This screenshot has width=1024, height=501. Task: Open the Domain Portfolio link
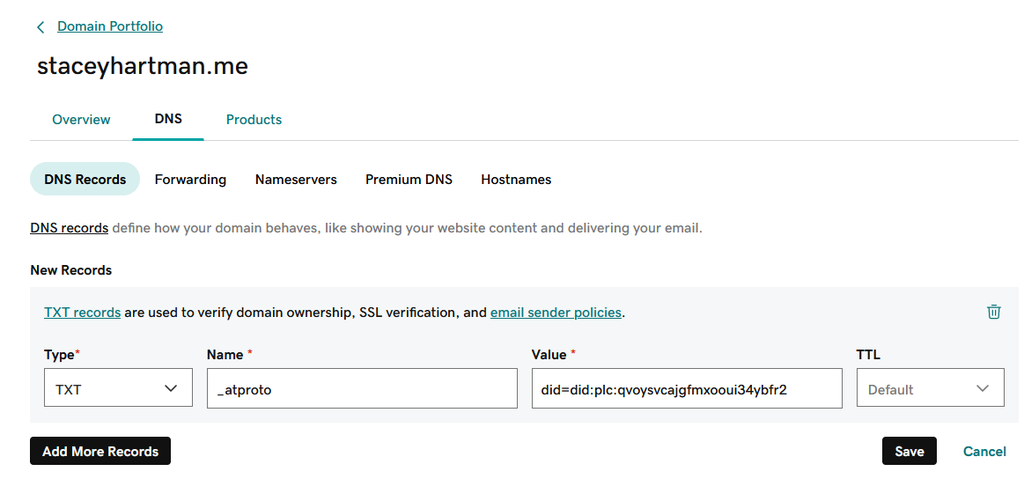coord(110,27)
